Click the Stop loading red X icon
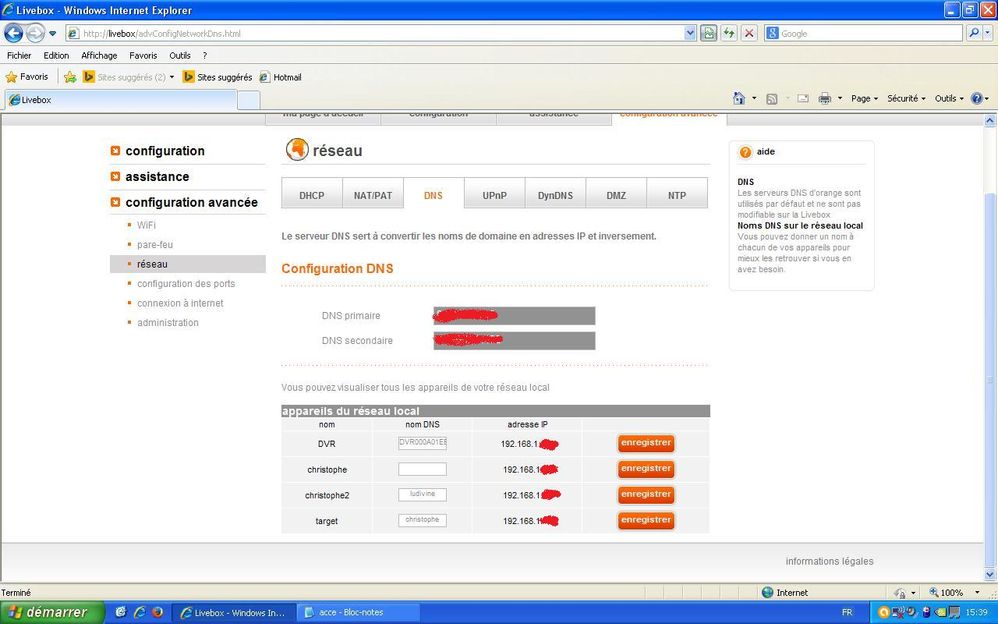Screen dimensions: 998x624 pos(749,33)
